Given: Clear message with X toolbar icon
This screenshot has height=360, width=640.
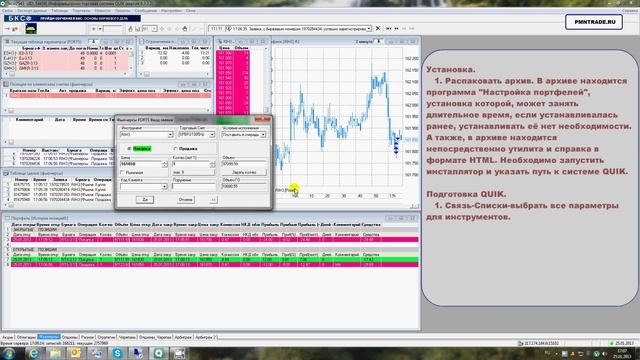Looking at the screenshot, I should [x=378, y=29].
